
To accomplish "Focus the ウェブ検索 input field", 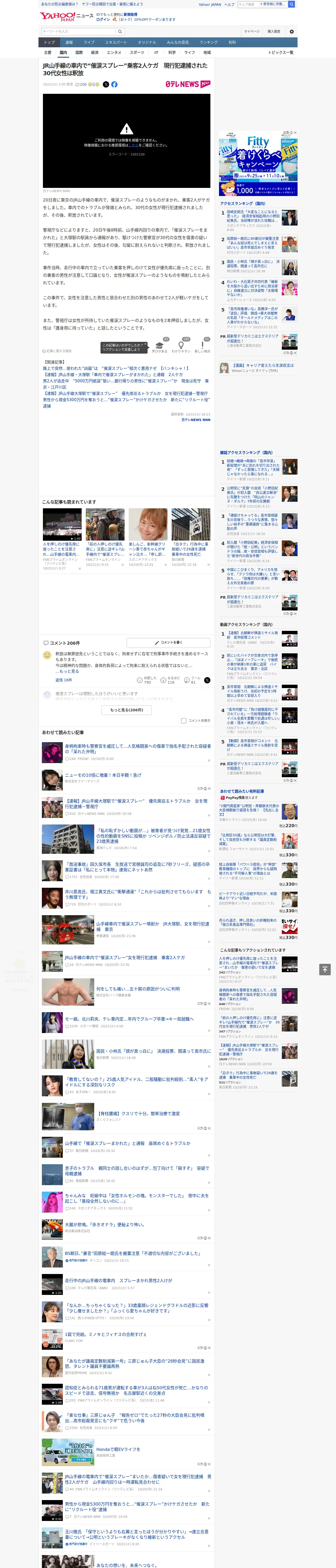I will pyautogui.click(x=248, y=4).
